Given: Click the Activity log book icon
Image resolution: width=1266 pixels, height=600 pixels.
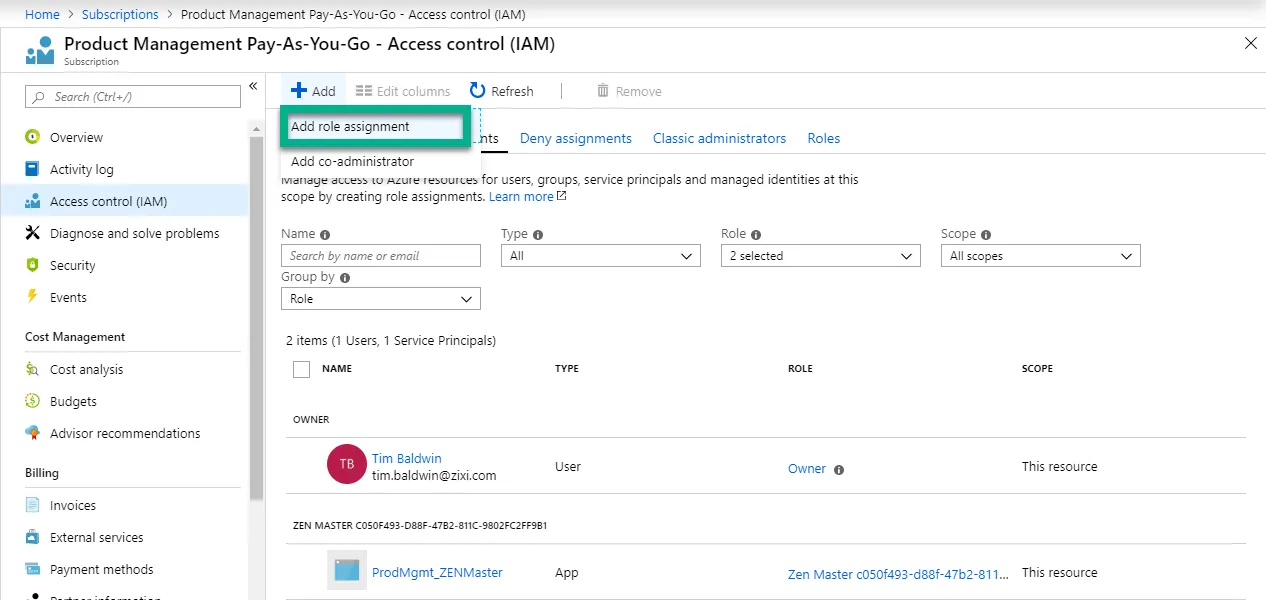Looking at the screenshot, I should (33, 169).
